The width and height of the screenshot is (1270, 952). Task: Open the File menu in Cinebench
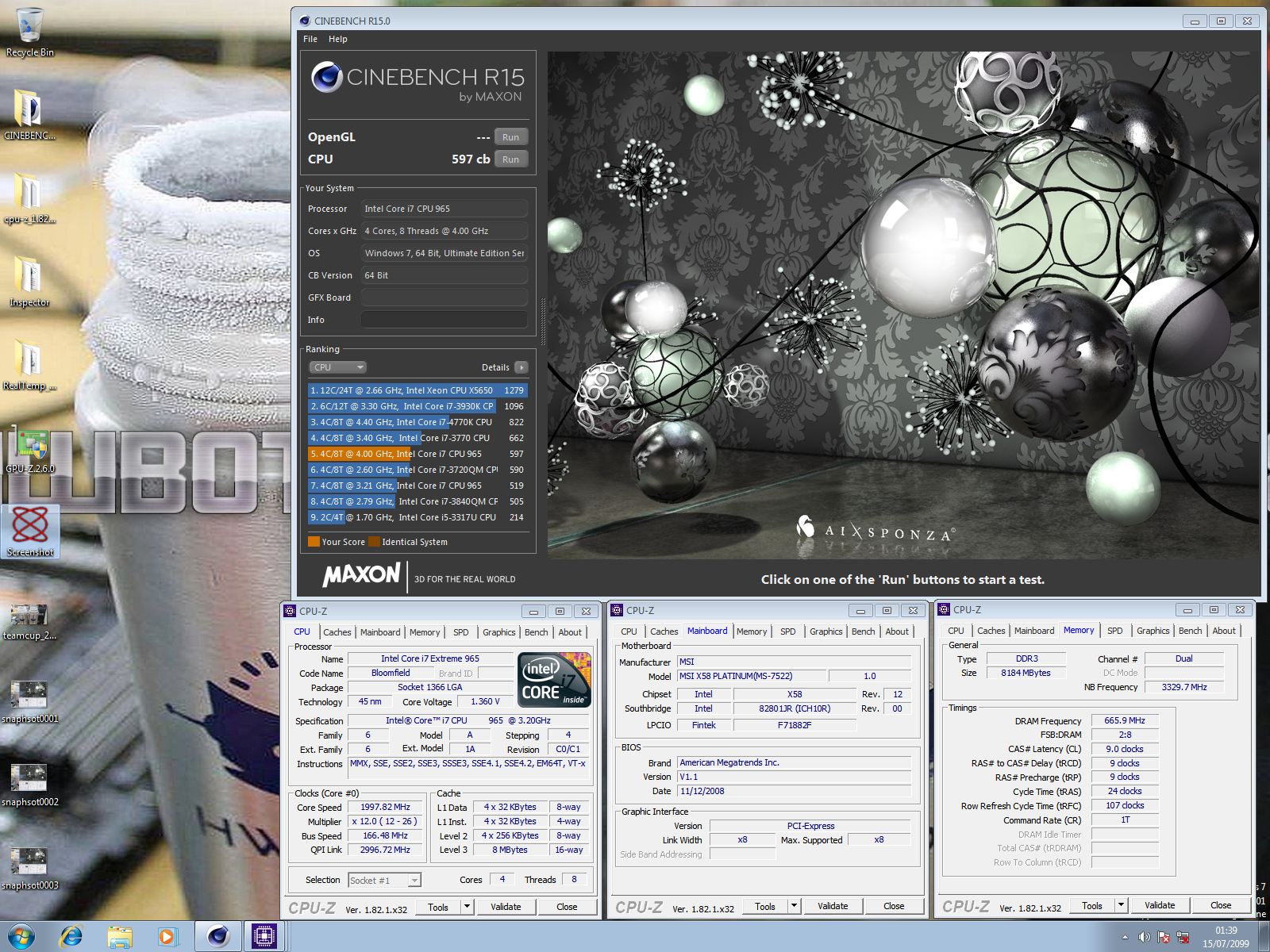(x=310, y=39)
